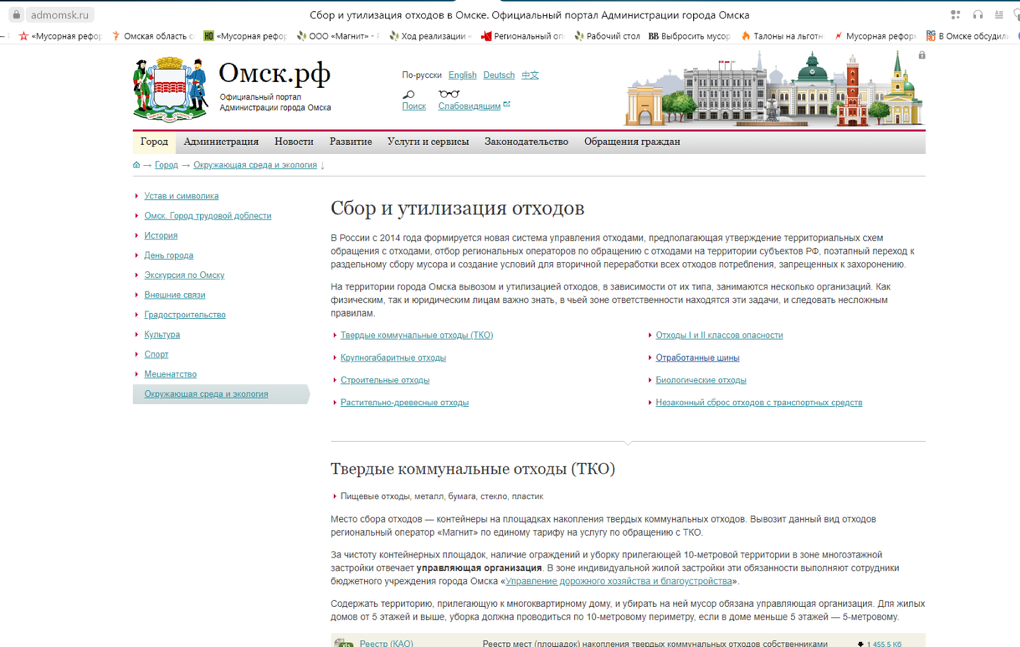Click the headphones icon in the browser toolbar
This screenshot has width=1020, height=647.
(x=977, y=14)
